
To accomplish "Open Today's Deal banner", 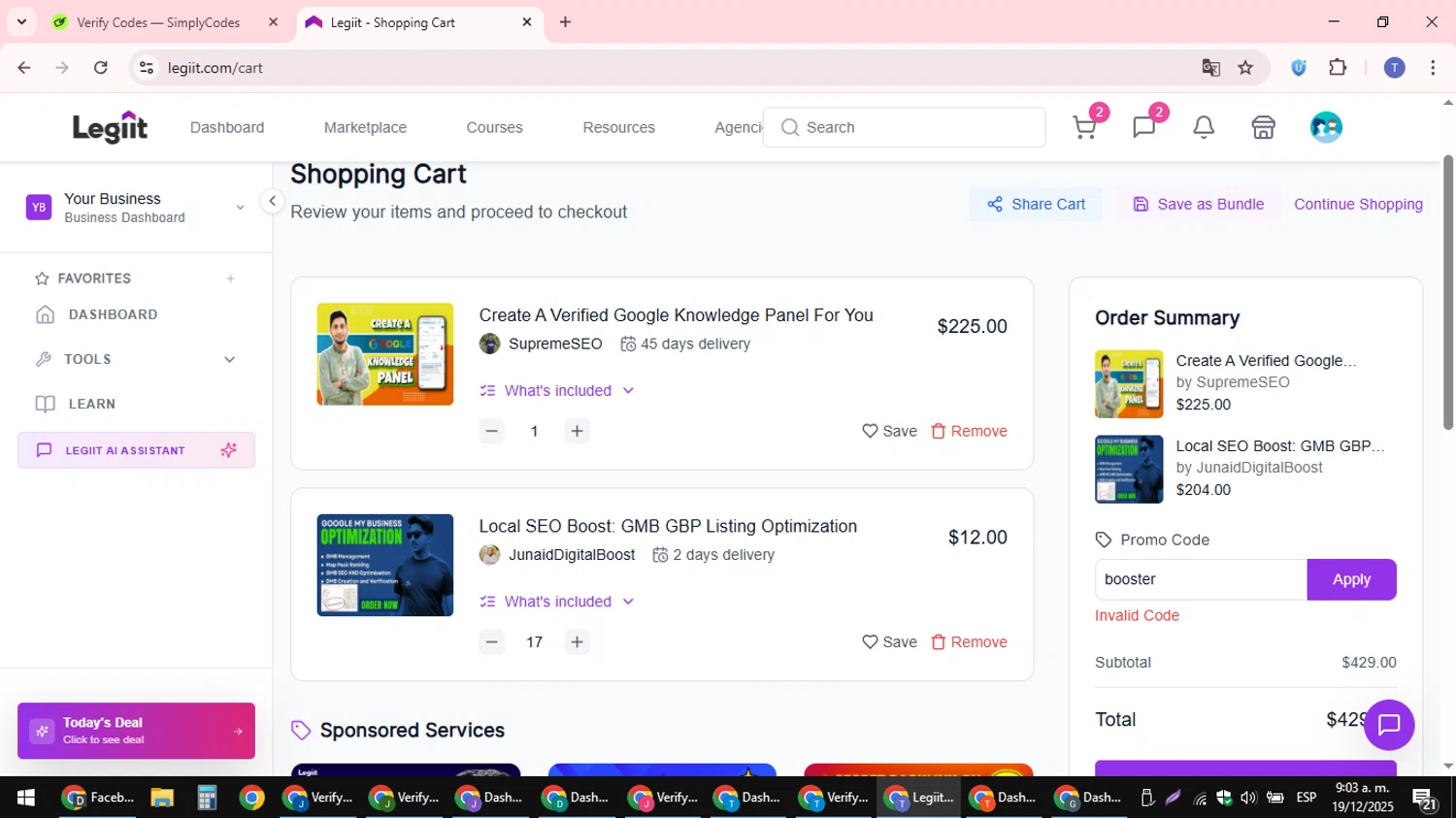I will pos(136,731).
